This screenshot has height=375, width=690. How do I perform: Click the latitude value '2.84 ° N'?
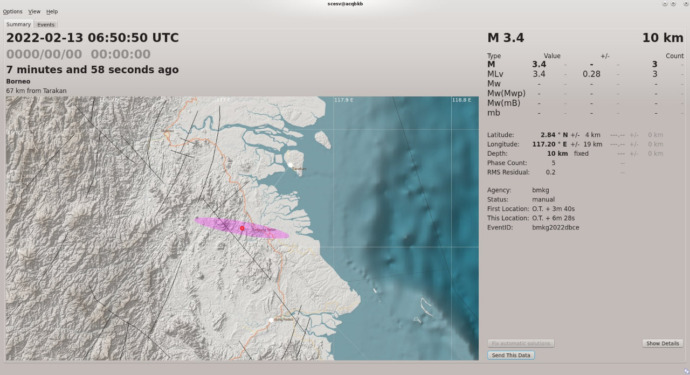pos(554,135)
